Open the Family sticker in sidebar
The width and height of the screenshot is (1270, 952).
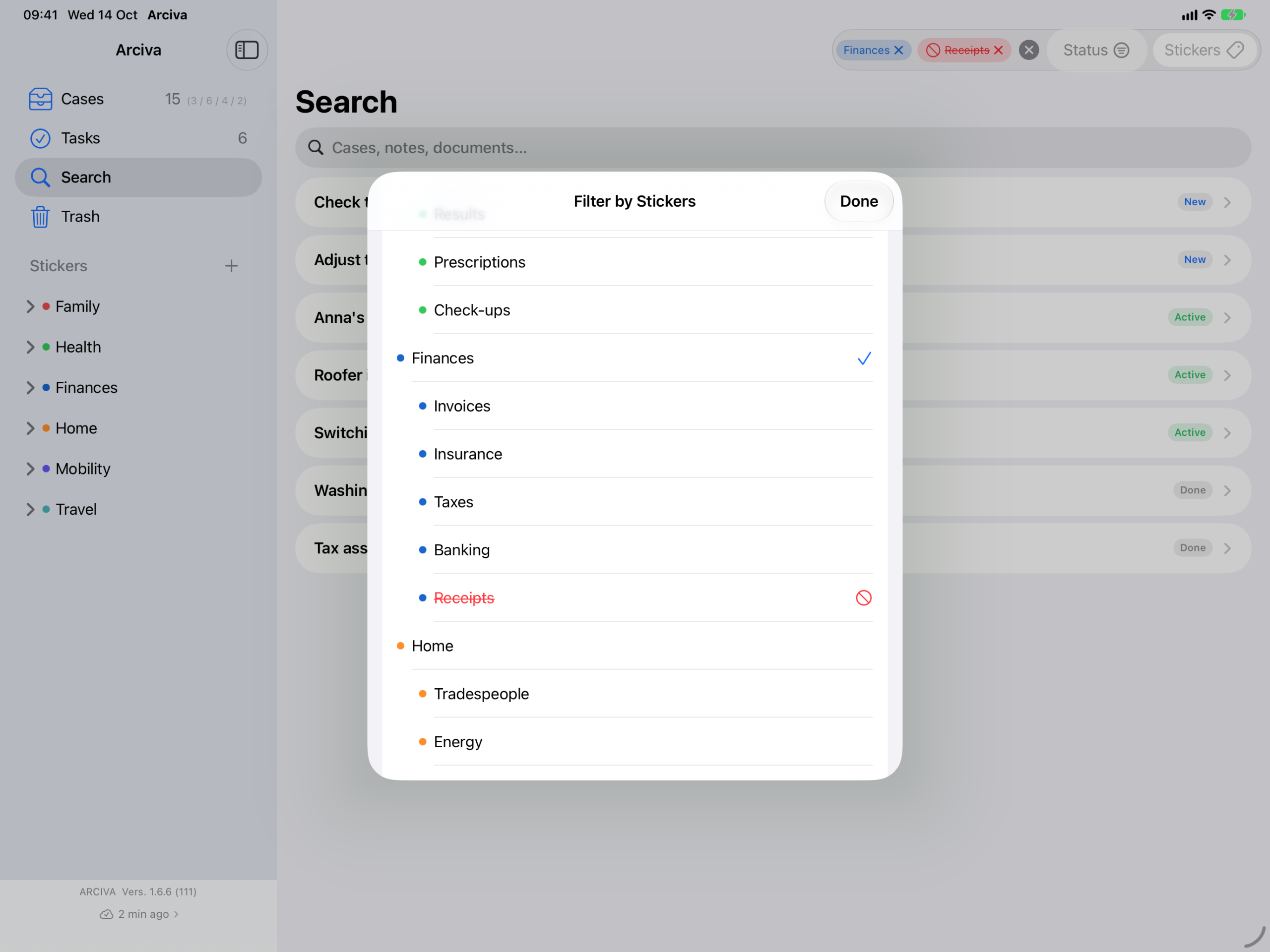(x=77, y=306)
